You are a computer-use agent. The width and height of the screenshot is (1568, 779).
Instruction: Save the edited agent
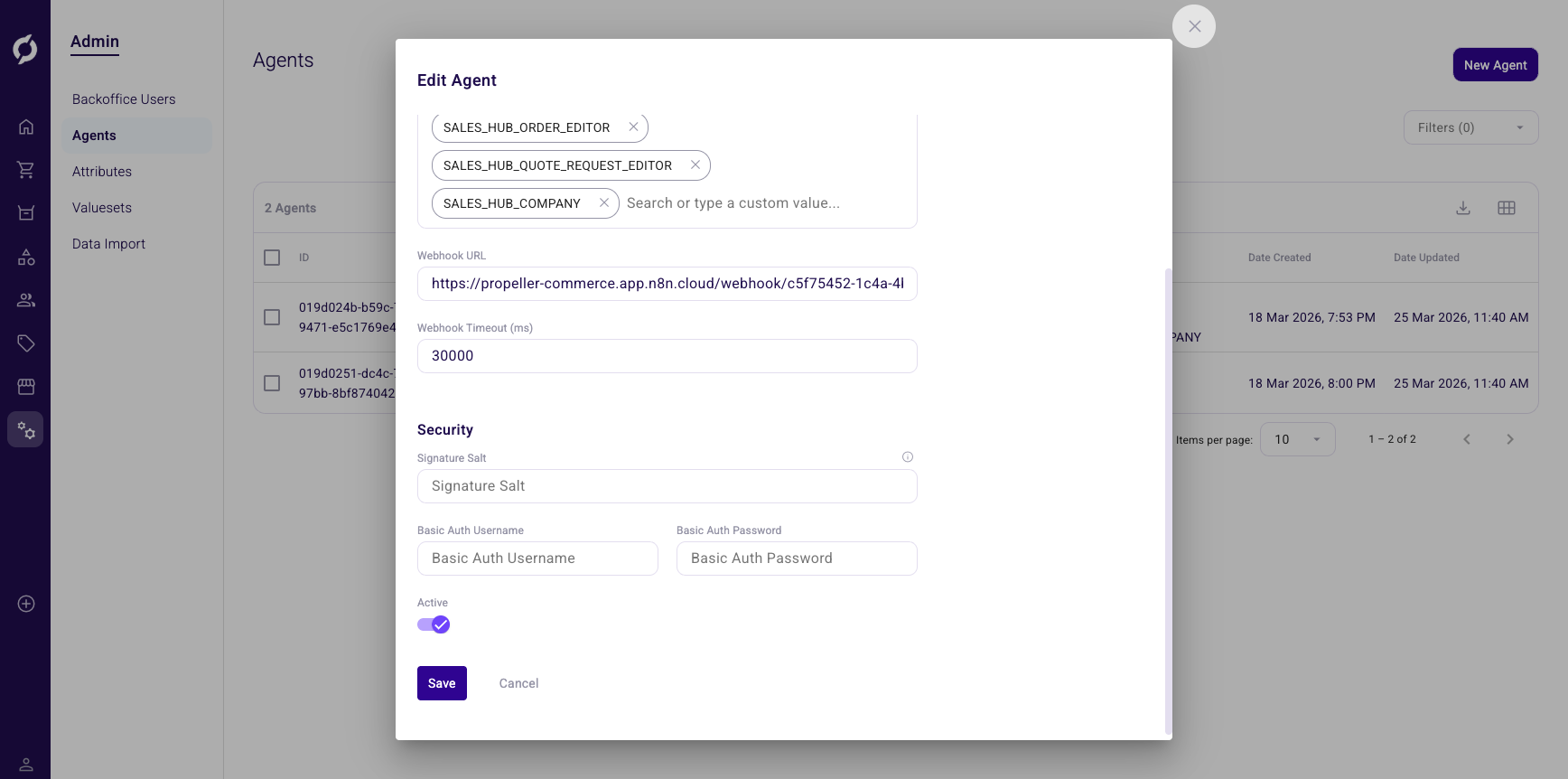(x=442, y=683)
